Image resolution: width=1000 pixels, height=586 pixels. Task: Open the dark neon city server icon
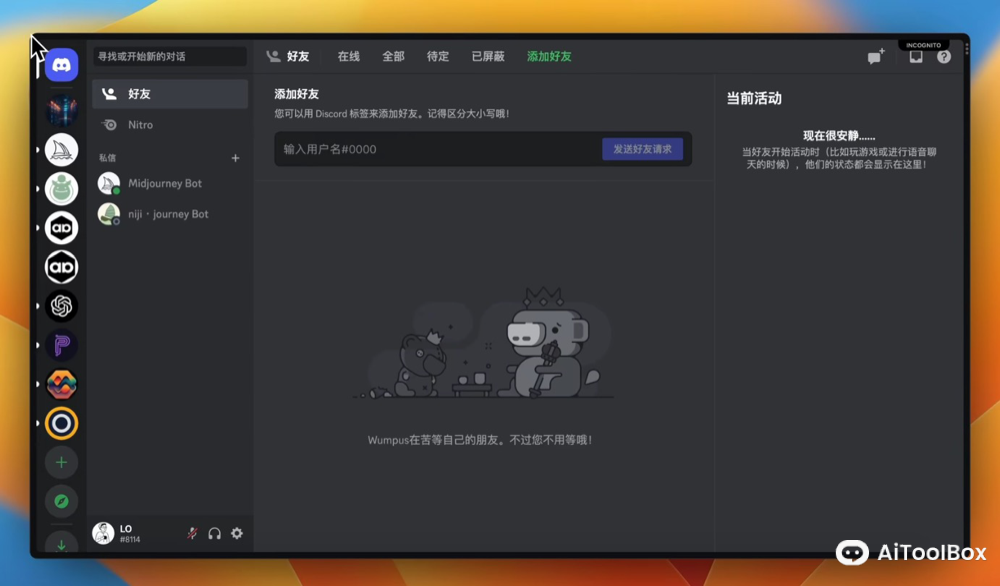[x=61, y=110]
